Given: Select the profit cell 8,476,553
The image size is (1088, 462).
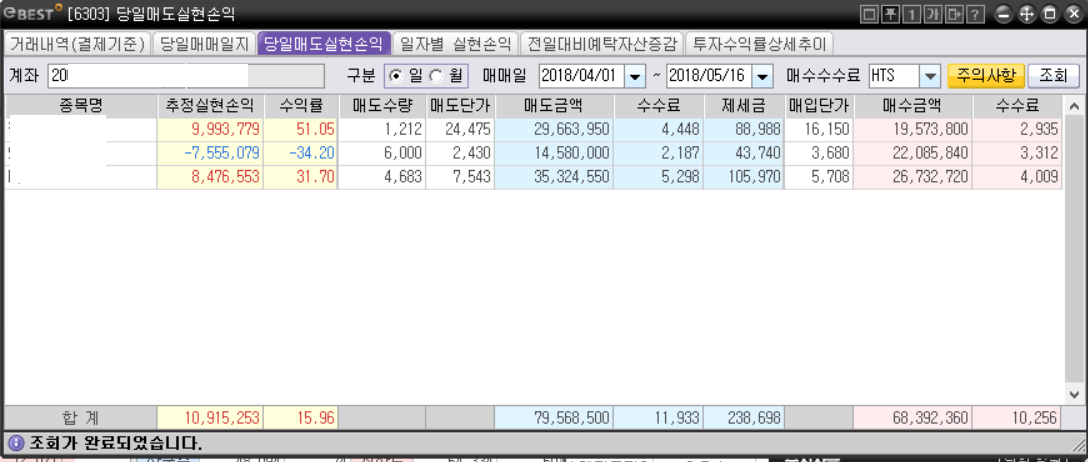Looking at the screenshot, I should 210,177.
